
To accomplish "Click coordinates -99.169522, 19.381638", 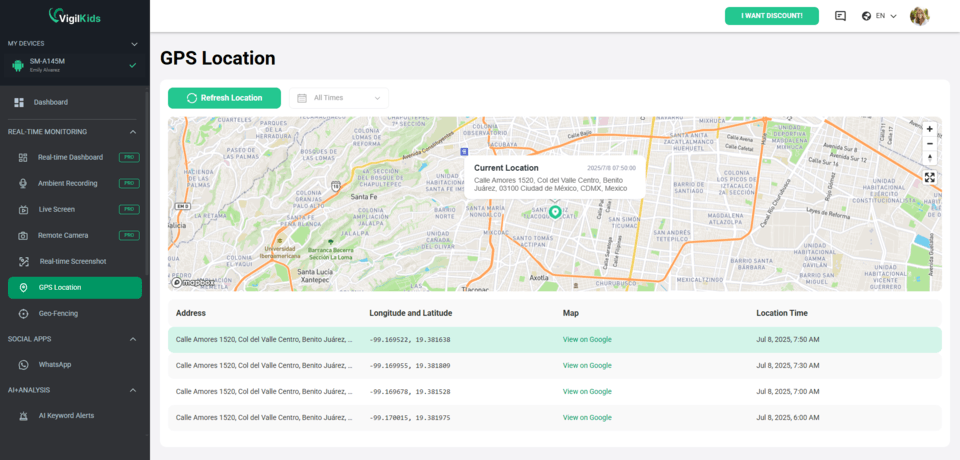I will [410, 340].
